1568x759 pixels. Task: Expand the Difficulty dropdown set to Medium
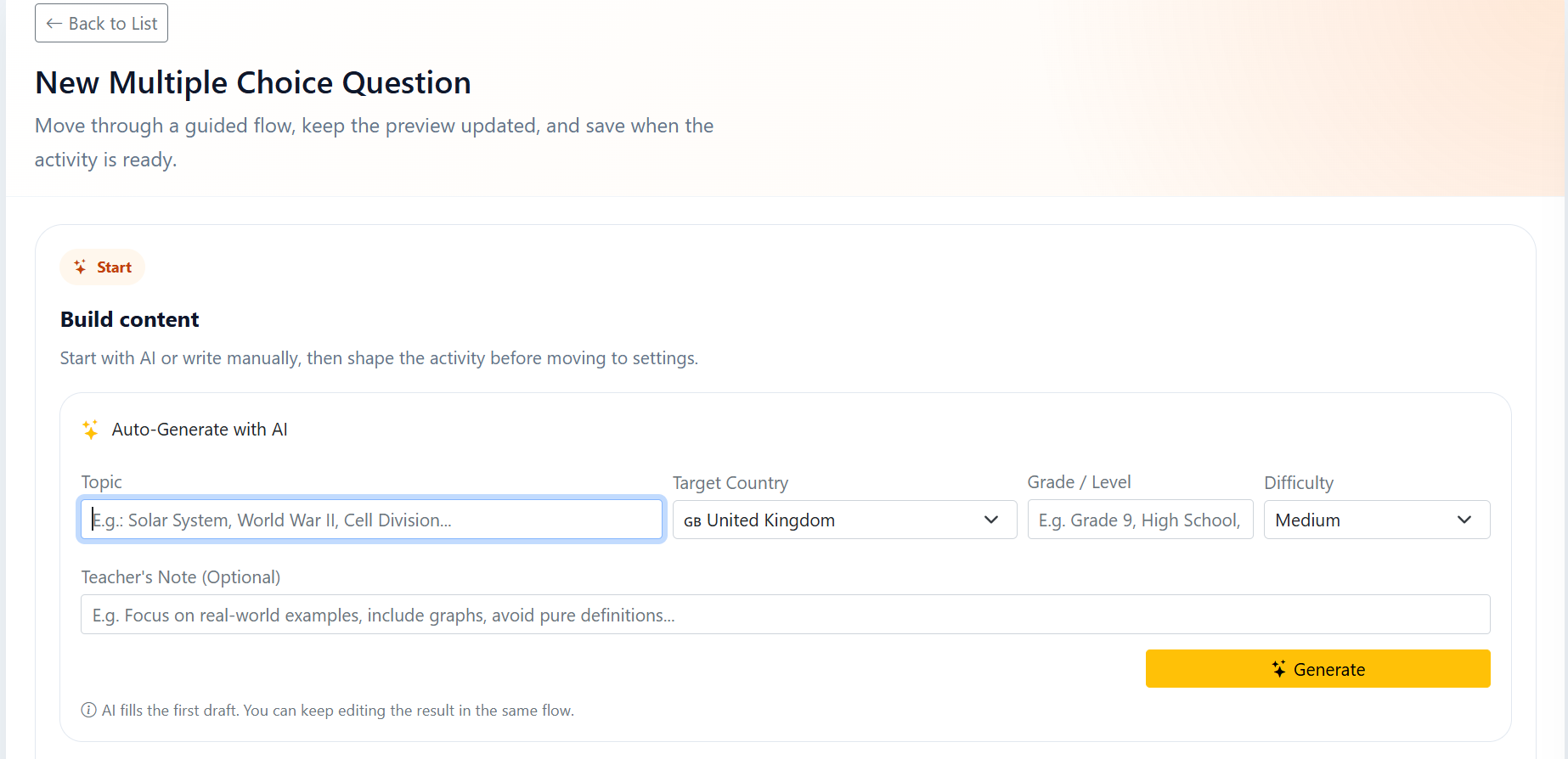[1376, 520]
